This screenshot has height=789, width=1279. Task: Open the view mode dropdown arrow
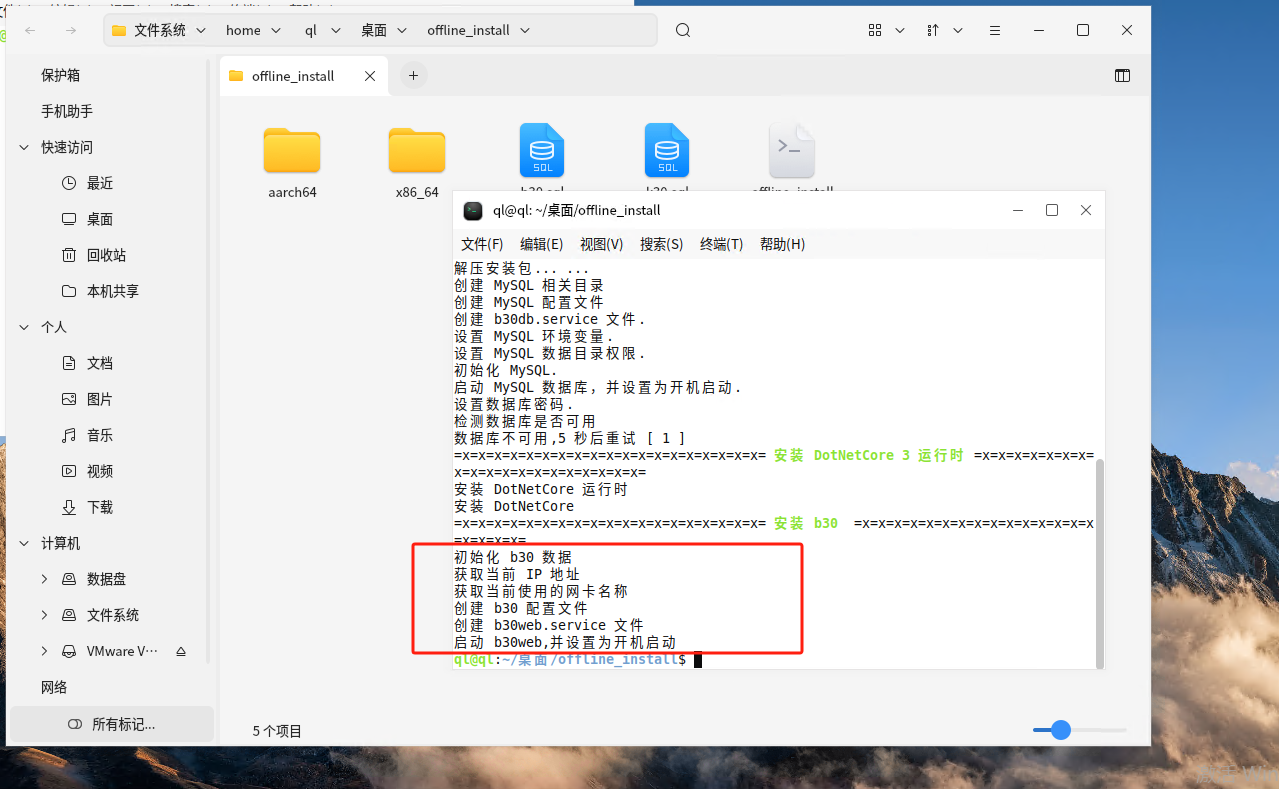900,30
